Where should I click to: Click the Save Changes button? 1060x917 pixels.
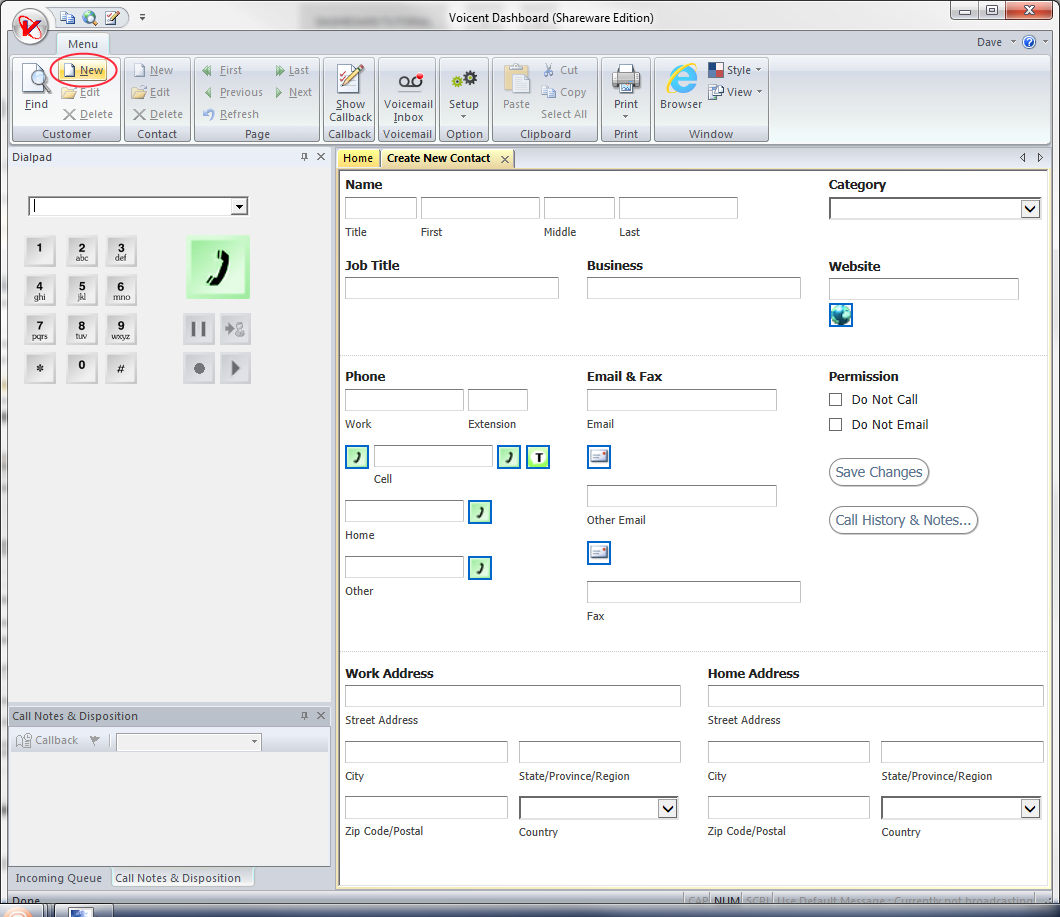click(879, 472)
